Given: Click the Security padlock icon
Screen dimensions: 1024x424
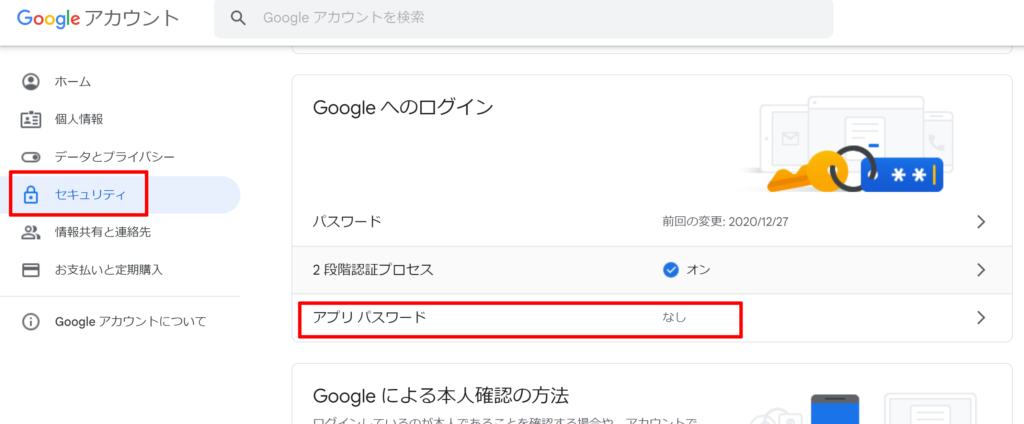Looking at the screenshot, I should coord(31,194).
